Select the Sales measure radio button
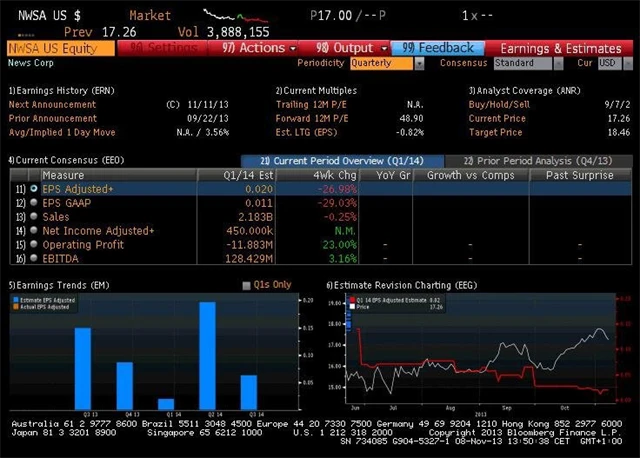Screen dimensions: 640x458 (34, 216)
